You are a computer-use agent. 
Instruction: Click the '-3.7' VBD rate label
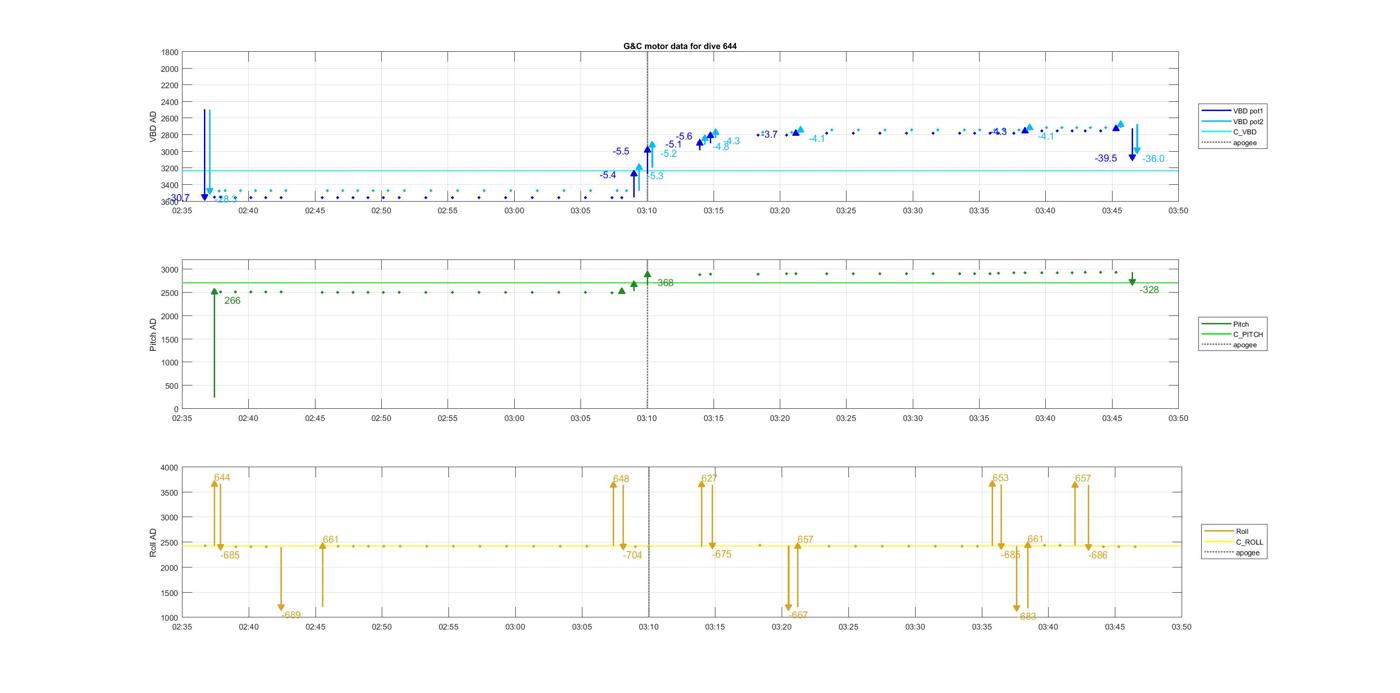pyautogui.click(x=768, y=134)
